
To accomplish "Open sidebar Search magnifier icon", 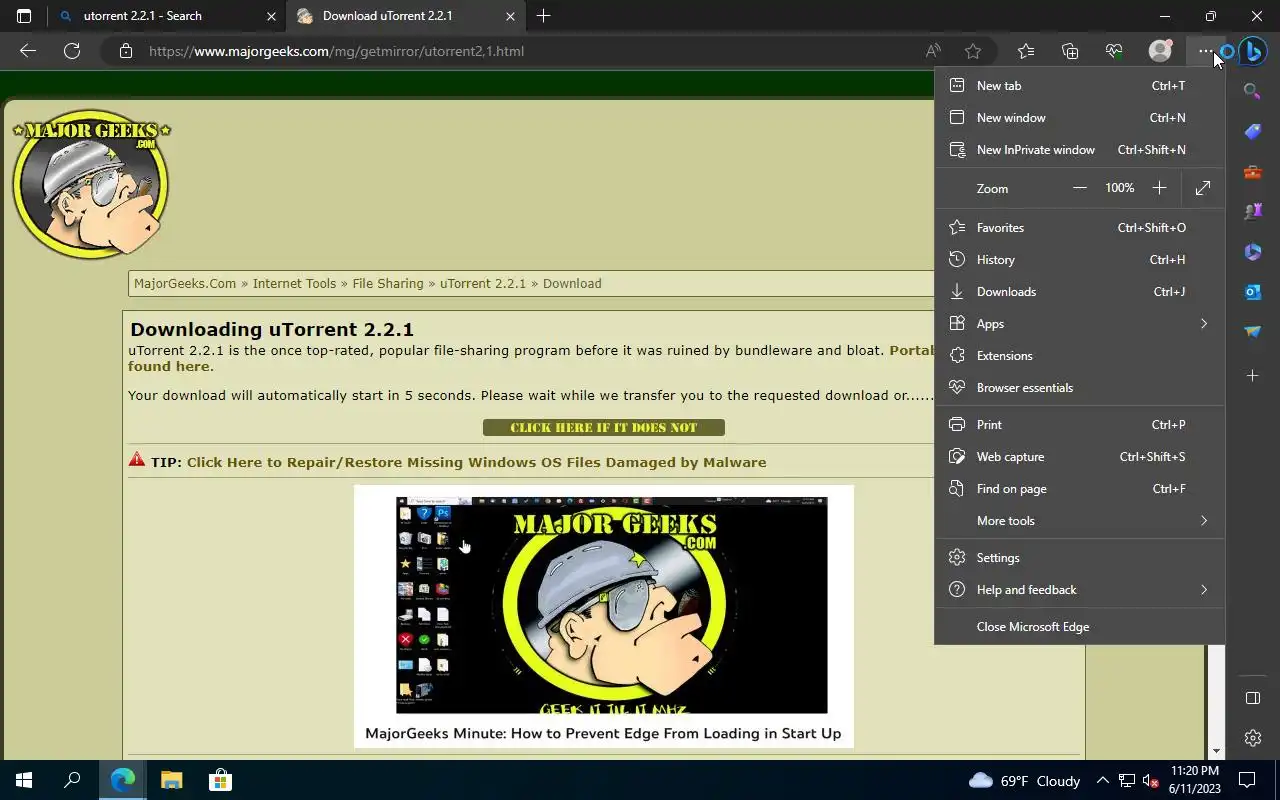I will pyautogui.click(x=1252, y=91).
